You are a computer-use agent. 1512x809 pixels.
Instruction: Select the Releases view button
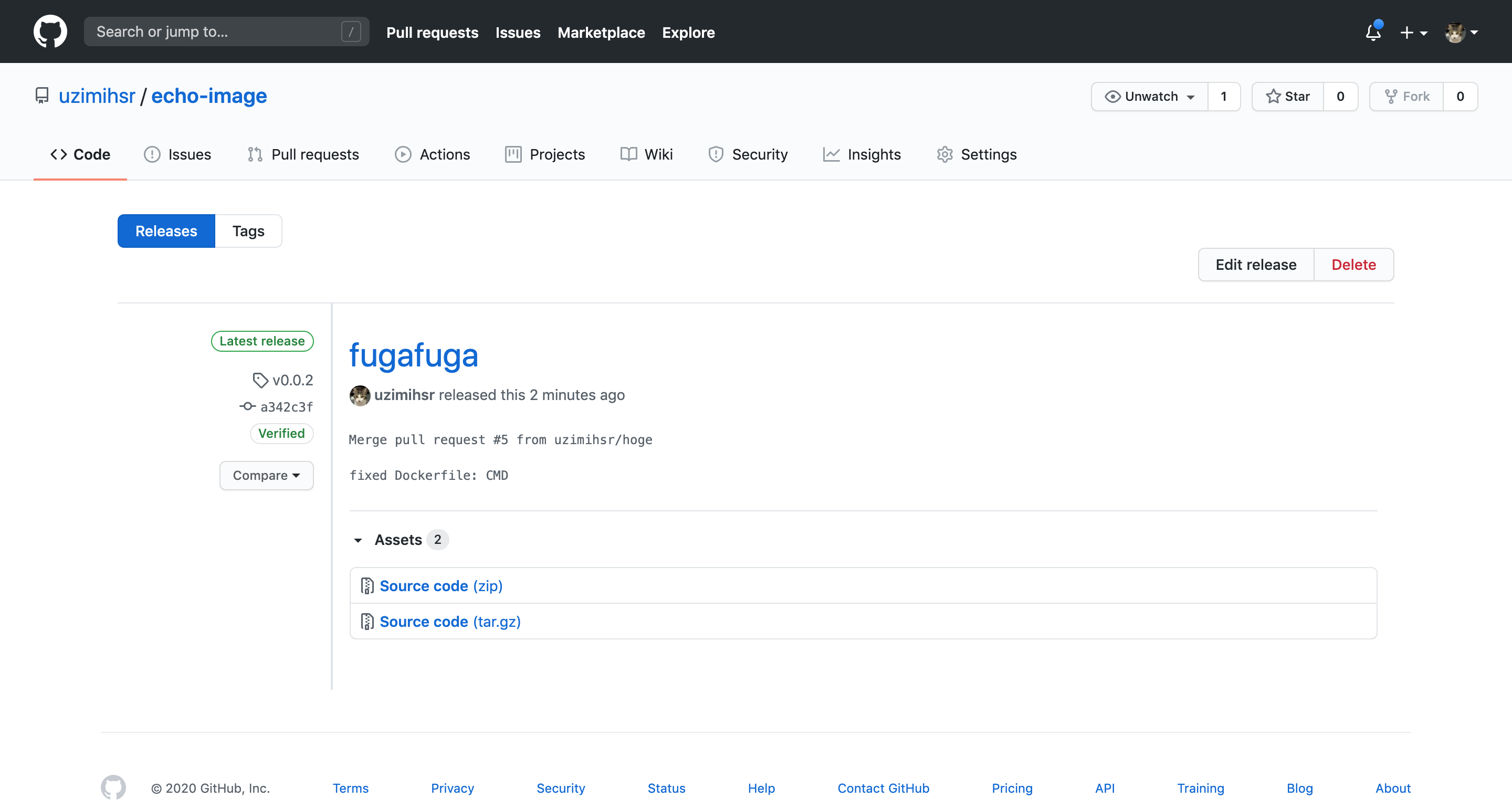click(x=166, y=232)
